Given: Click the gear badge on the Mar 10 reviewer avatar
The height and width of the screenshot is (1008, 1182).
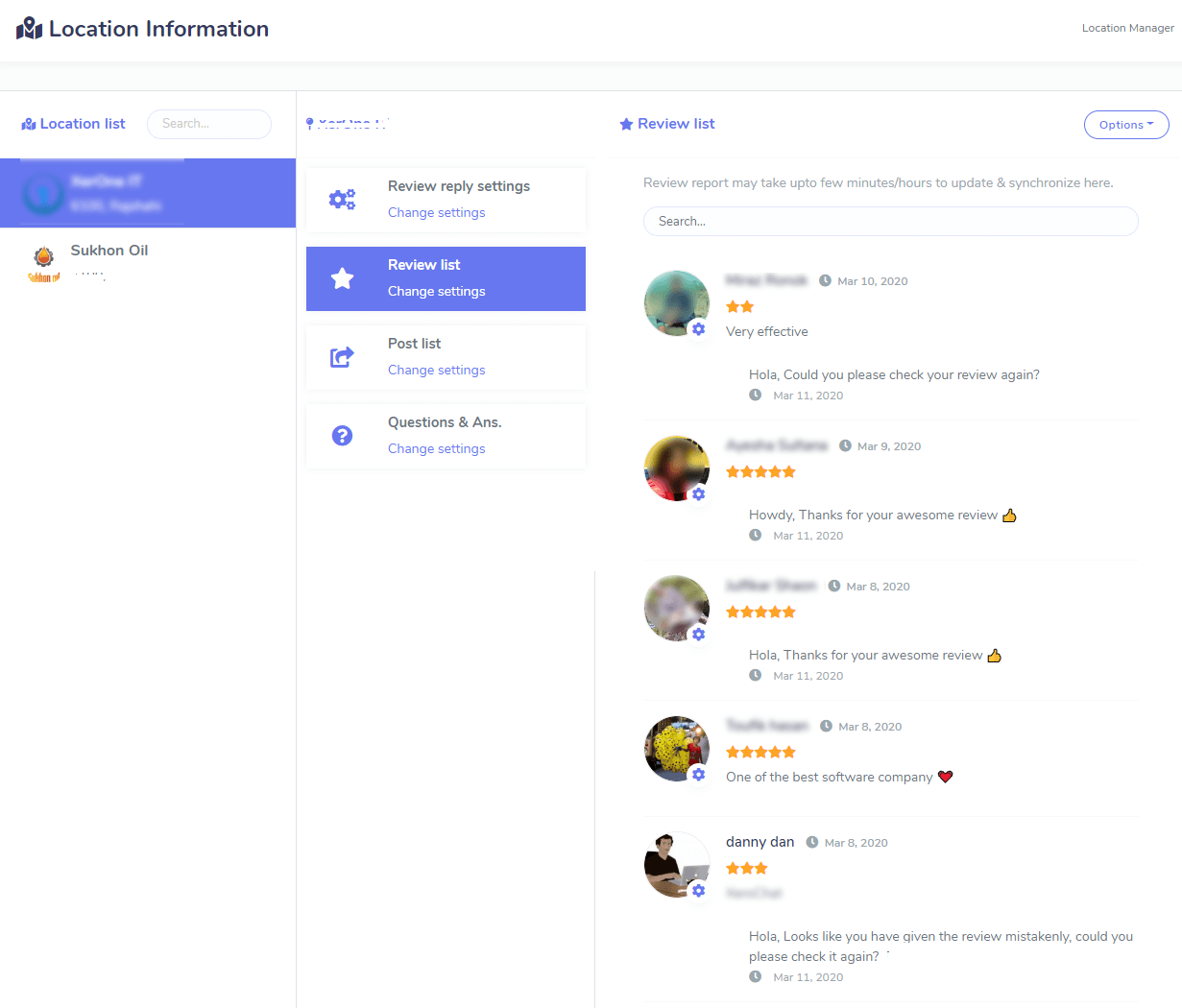Looking at the screenshot, I should coord(698,329).
